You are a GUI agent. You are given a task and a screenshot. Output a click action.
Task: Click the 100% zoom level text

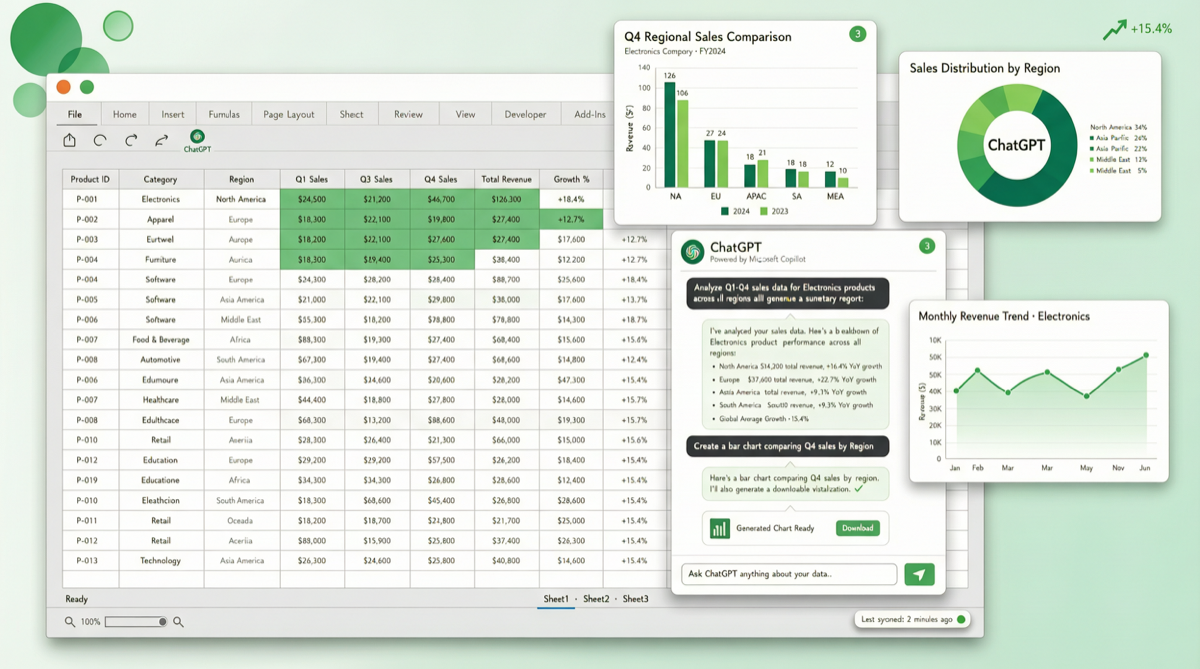pyautogui.click(x=90, y=622)
